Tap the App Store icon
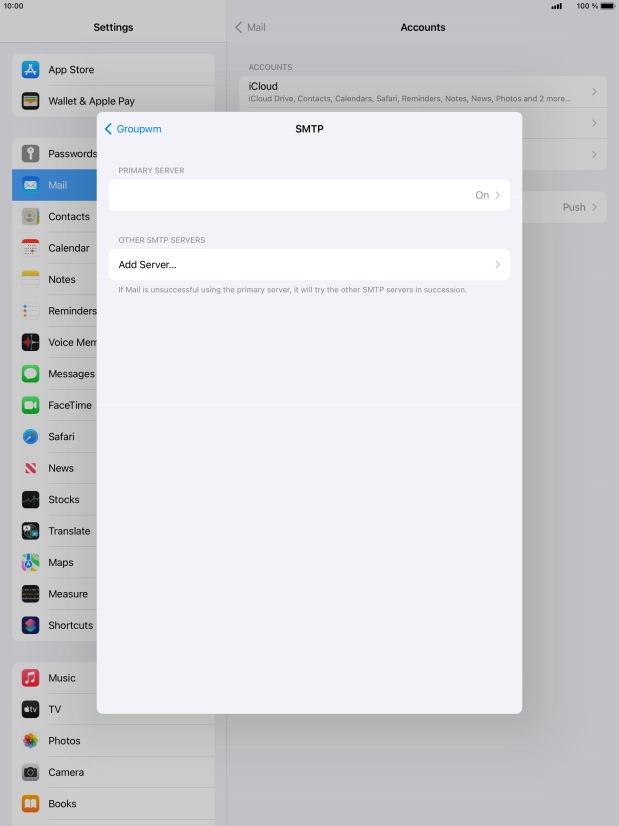The width and height of the screenshot is (619, 826). (30, 70)
